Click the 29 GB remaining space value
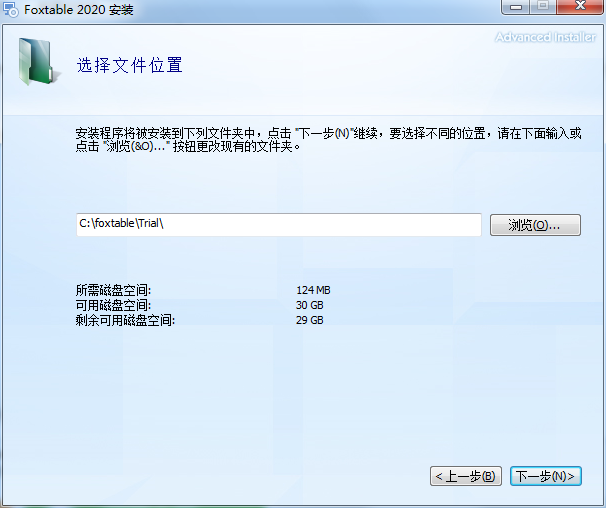Viewport: 606px width, 508px height. click(x=310, y=320)
